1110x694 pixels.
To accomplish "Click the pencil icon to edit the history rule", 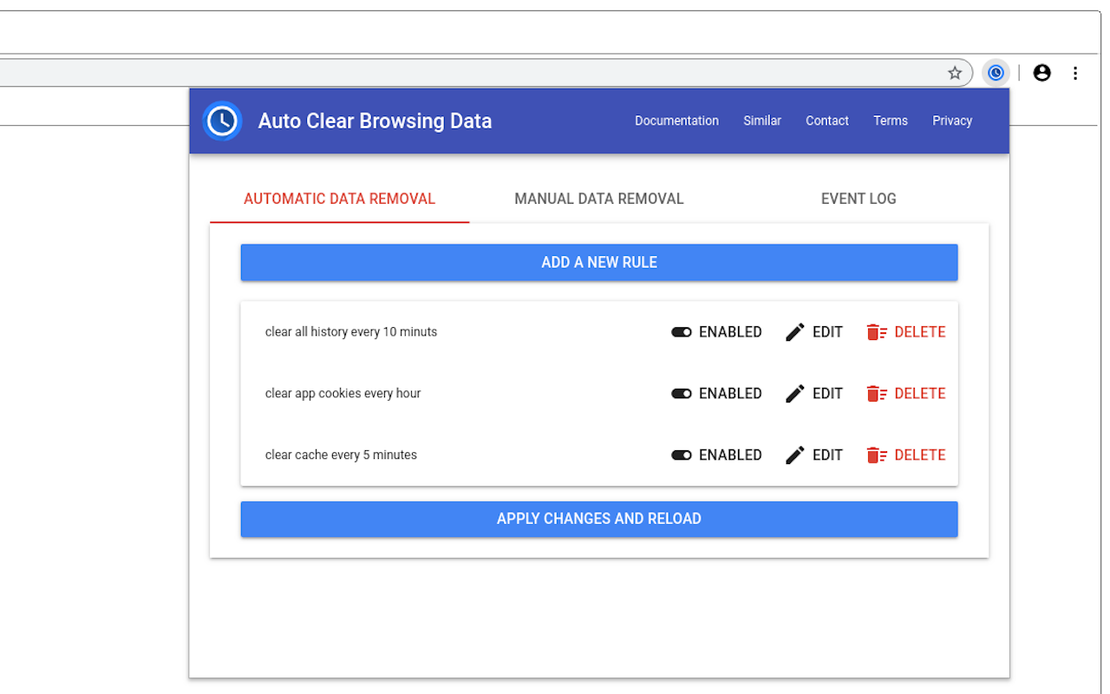I will pos(795,331).
